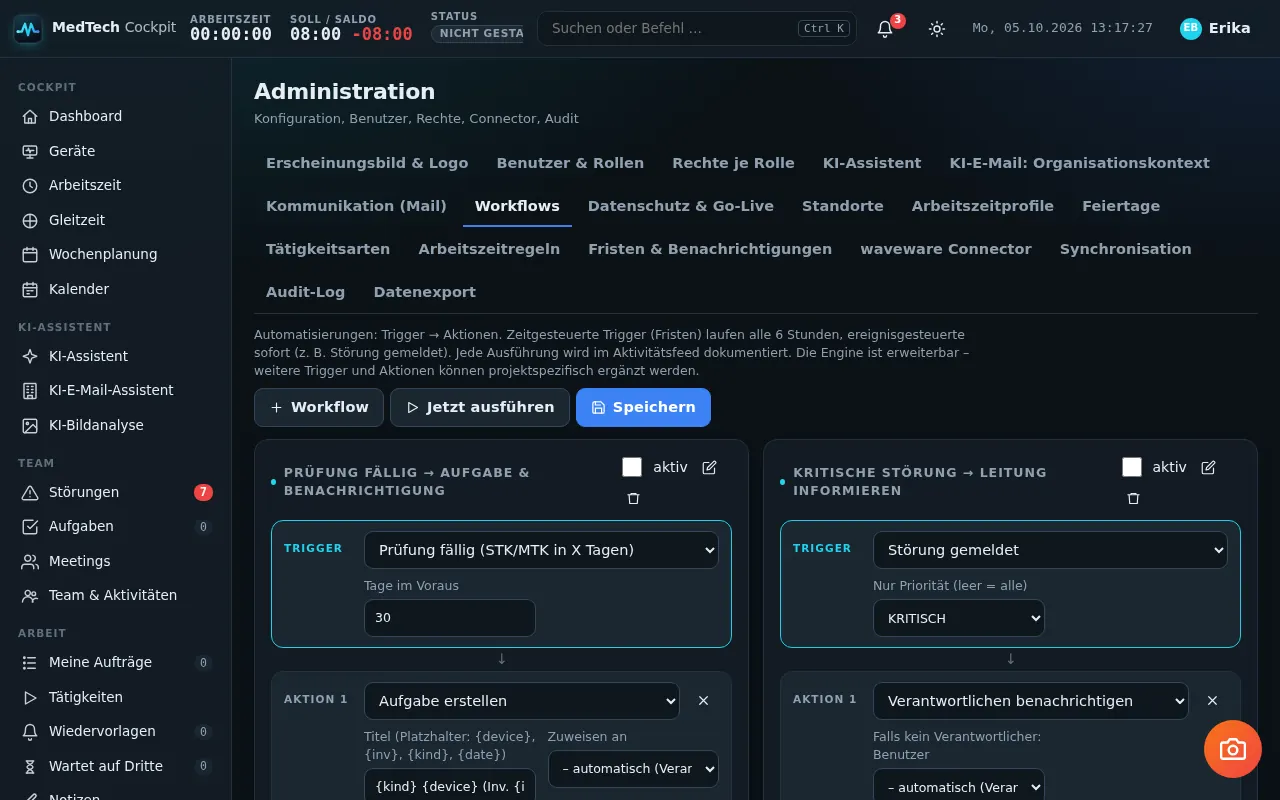Delete the Kritische Störung workflow
This screenshot has width=1280, height=800.
(1133, 498)
